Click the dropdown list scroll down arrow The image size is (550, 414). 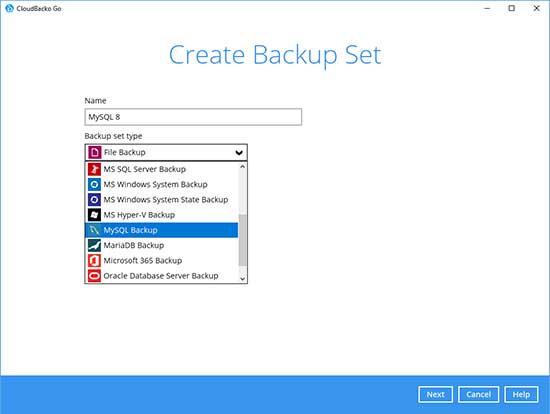(242, 279)
